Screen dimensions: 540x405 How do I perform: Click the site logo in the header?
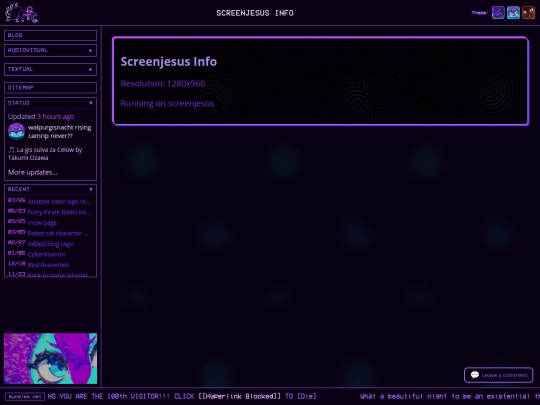(x=21, y=13)
